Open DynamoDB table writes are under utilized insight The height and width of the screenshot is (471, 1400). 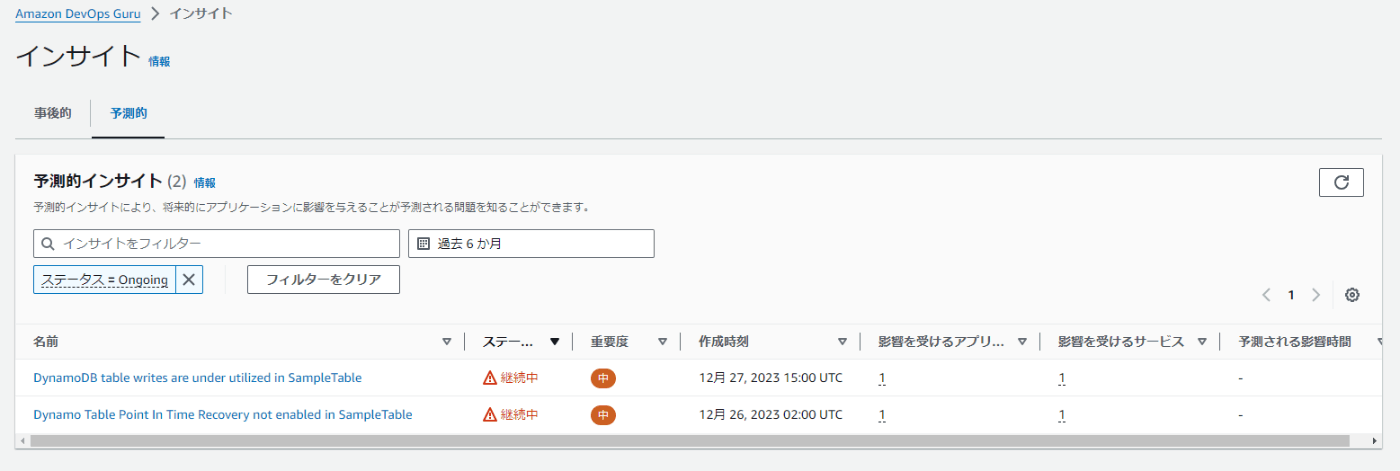197,378
